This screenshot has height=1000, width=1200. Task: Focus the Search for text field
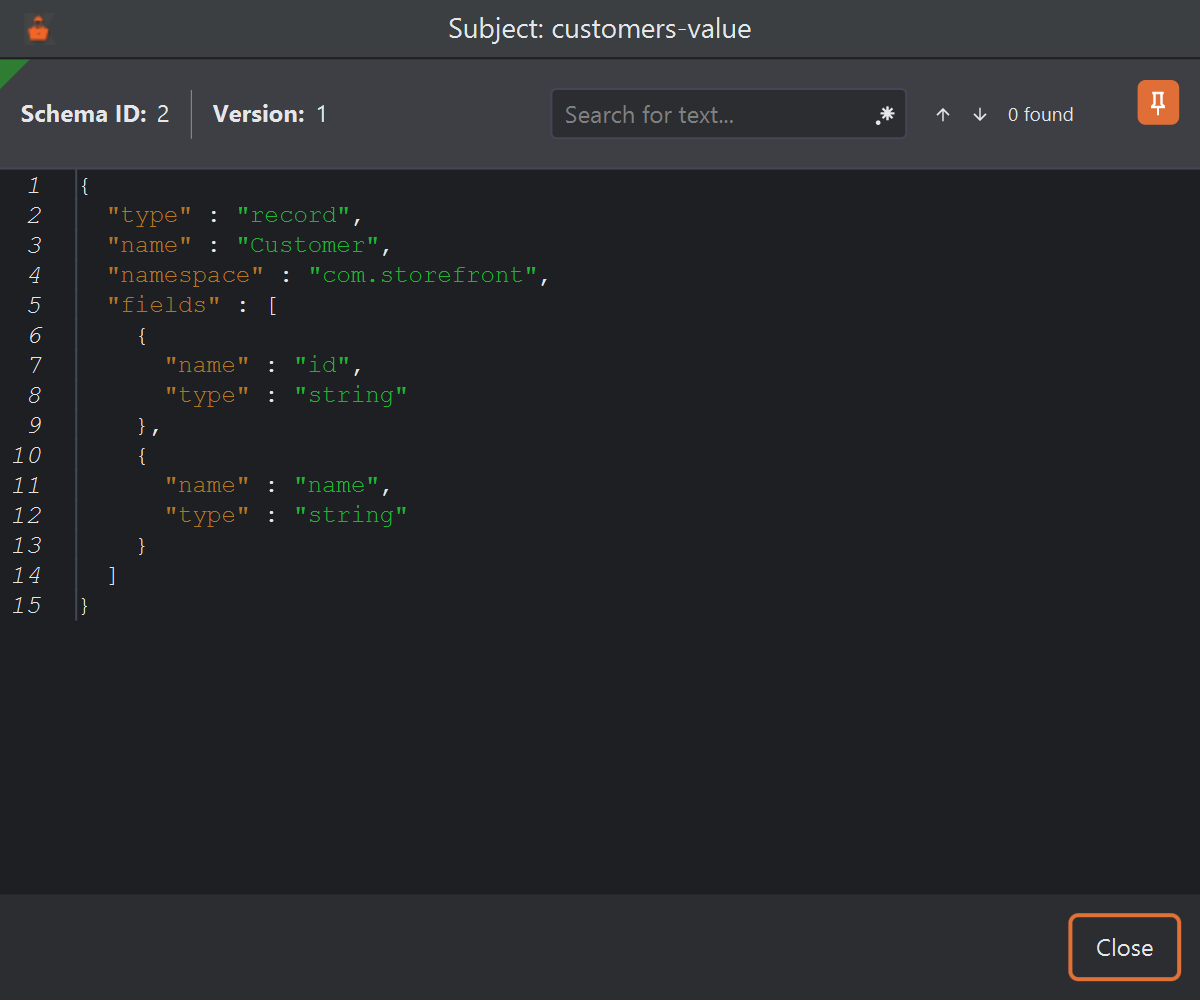click(x=728, y=114)
